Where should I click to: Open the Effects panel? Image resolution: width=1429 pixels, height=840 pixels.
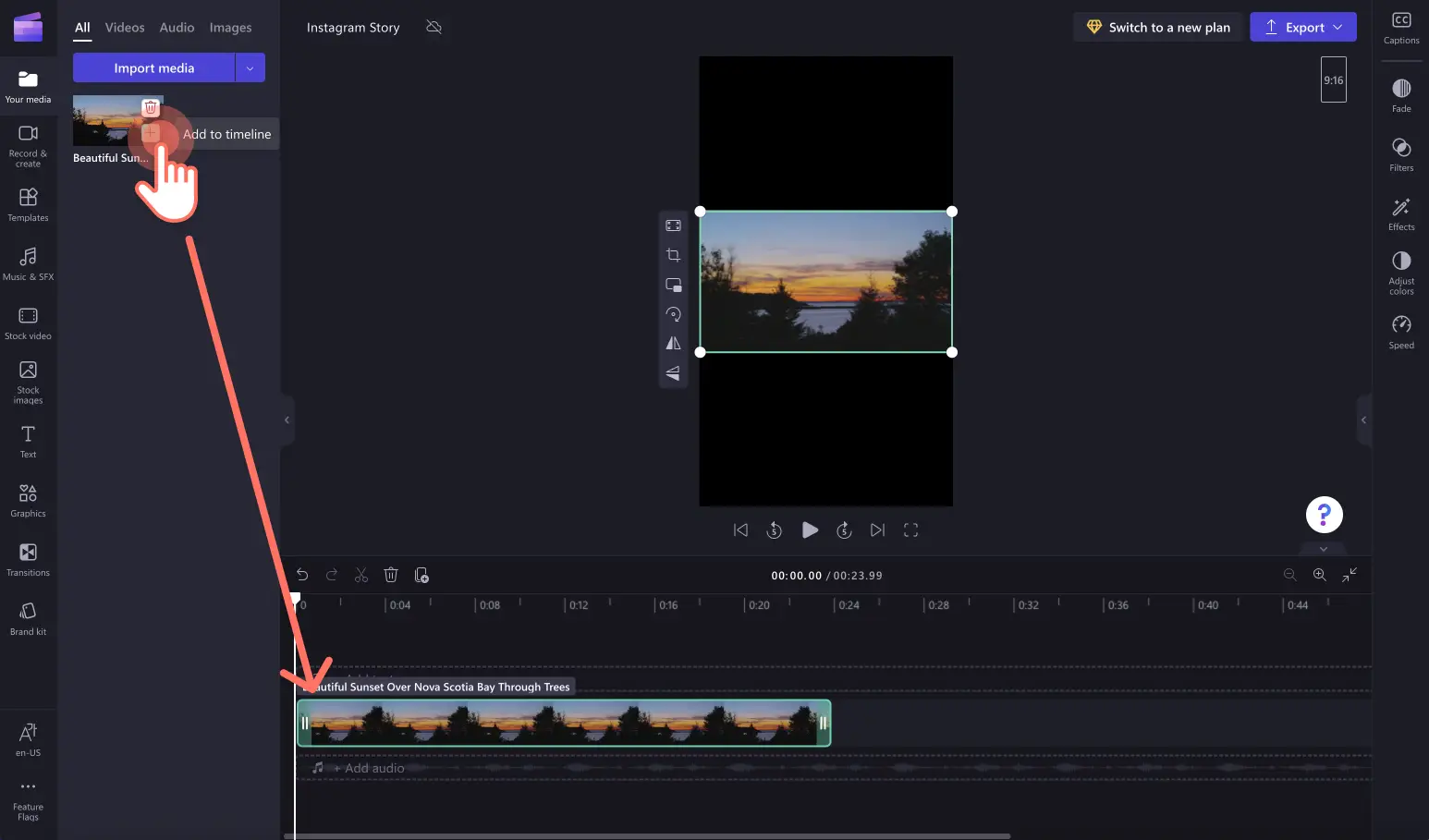click(1401, 213)
